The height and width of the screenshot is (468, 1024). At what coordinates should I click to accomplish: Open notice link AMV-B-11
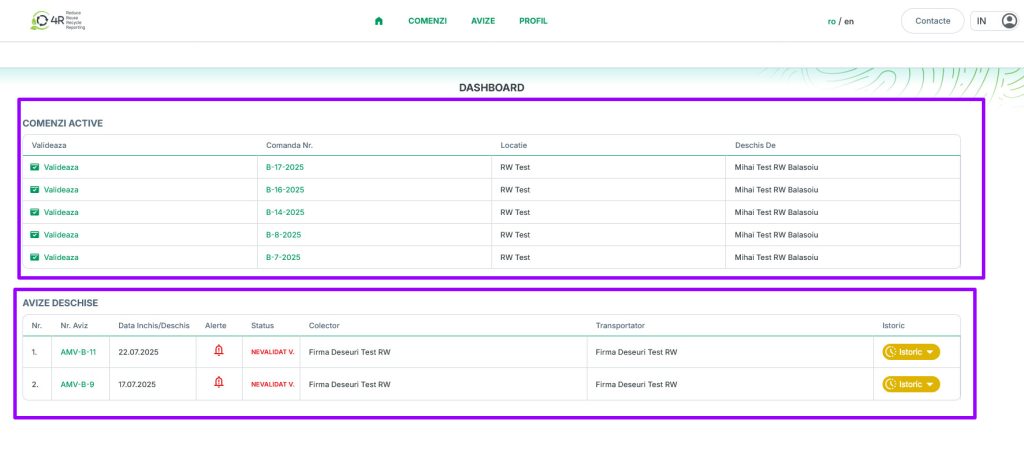tap(77, 352)
